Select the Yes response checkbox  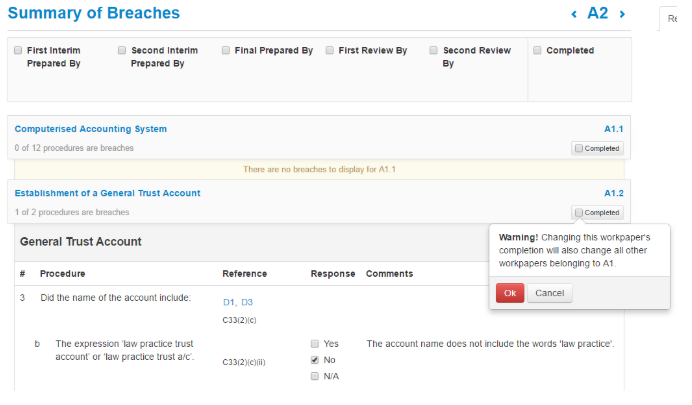tap(315, 344)
